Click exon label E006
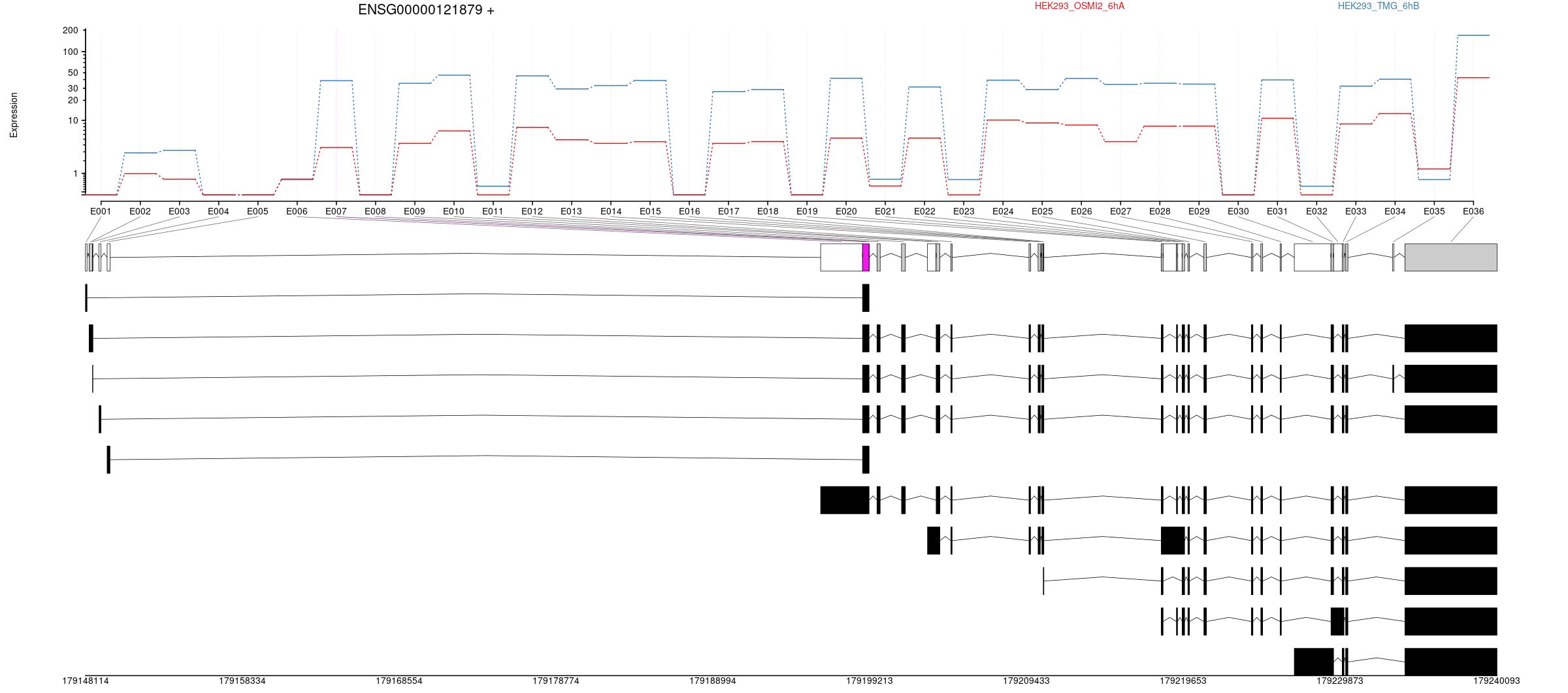 (x=297, y=211)
